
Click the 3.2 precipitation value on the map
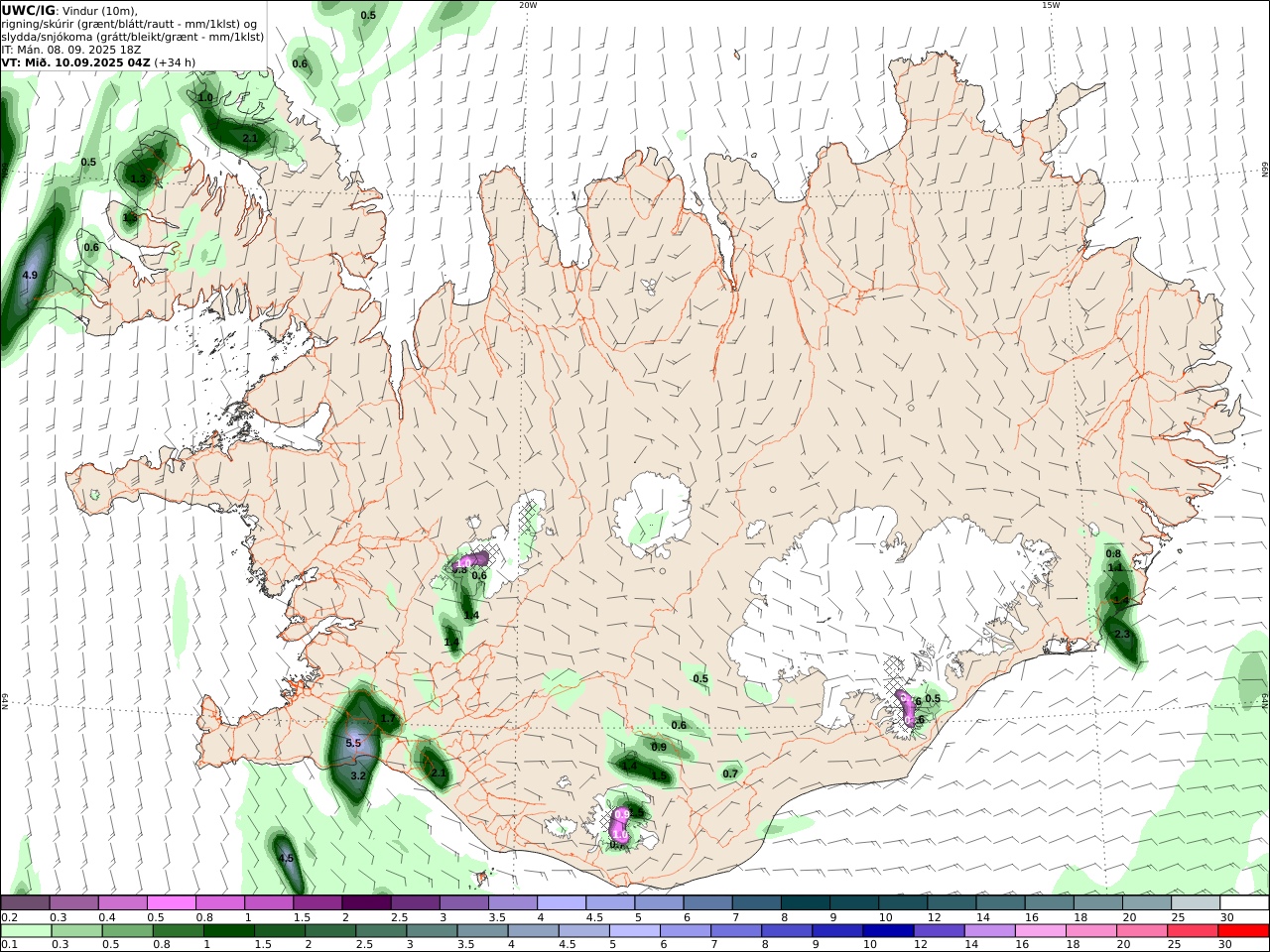coord(359,775)
